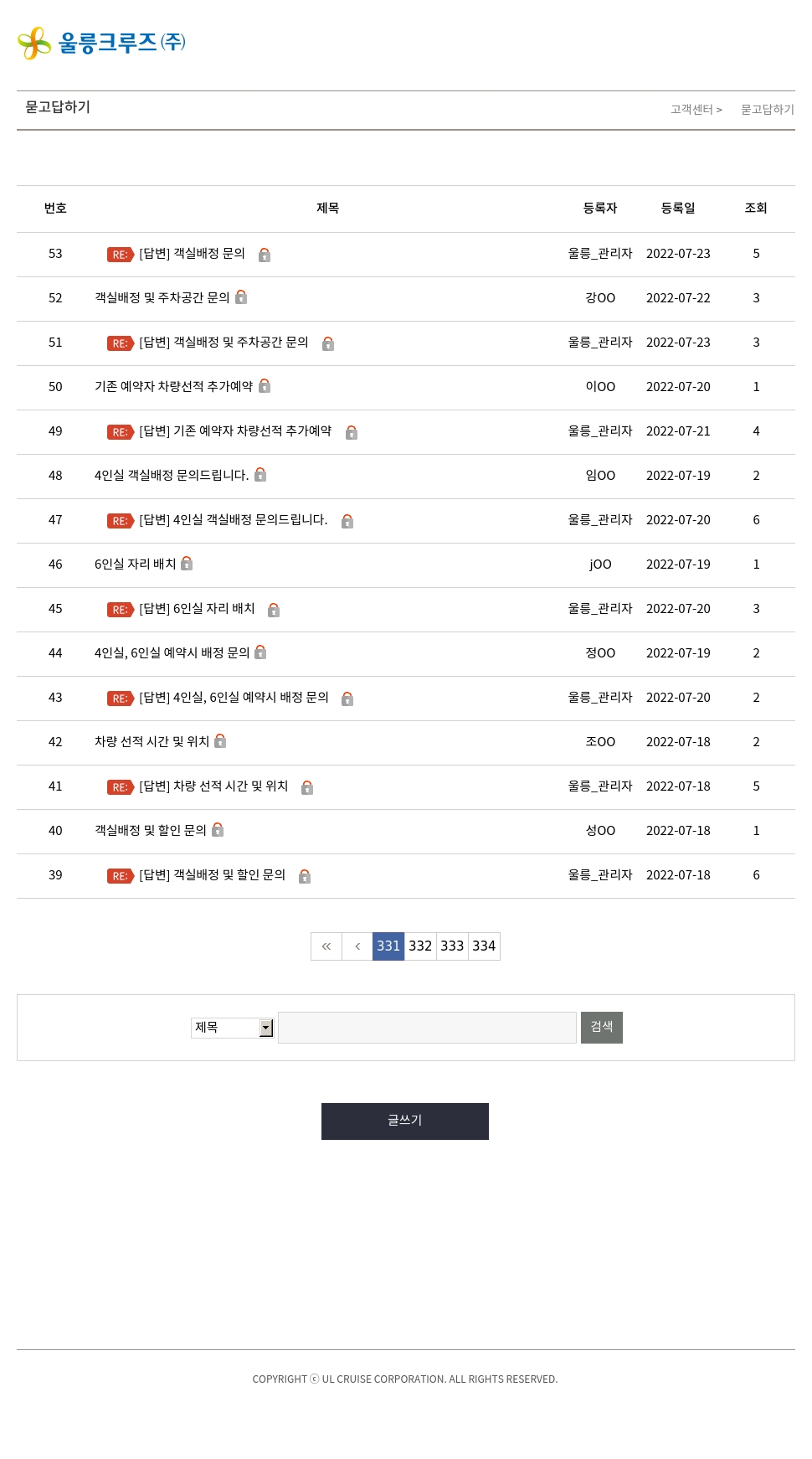Image resolution: width=812 pixels, height=1459 pixels.
Task: Open post '객실배정 및 주차공간 문의'
Action: point(162,298)
